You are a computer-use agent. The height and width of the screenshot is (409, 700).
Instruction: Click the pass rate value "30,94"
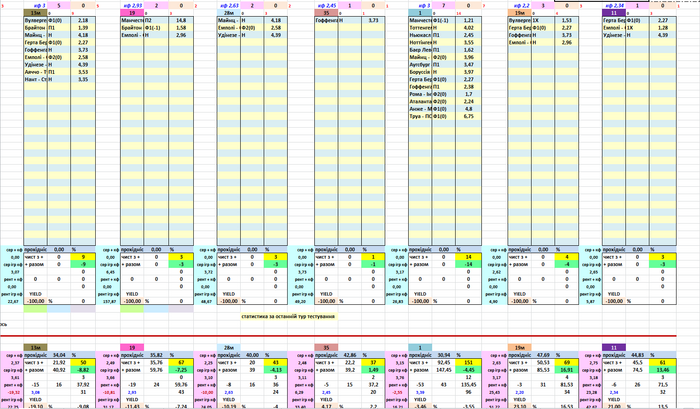coord(444,355)
